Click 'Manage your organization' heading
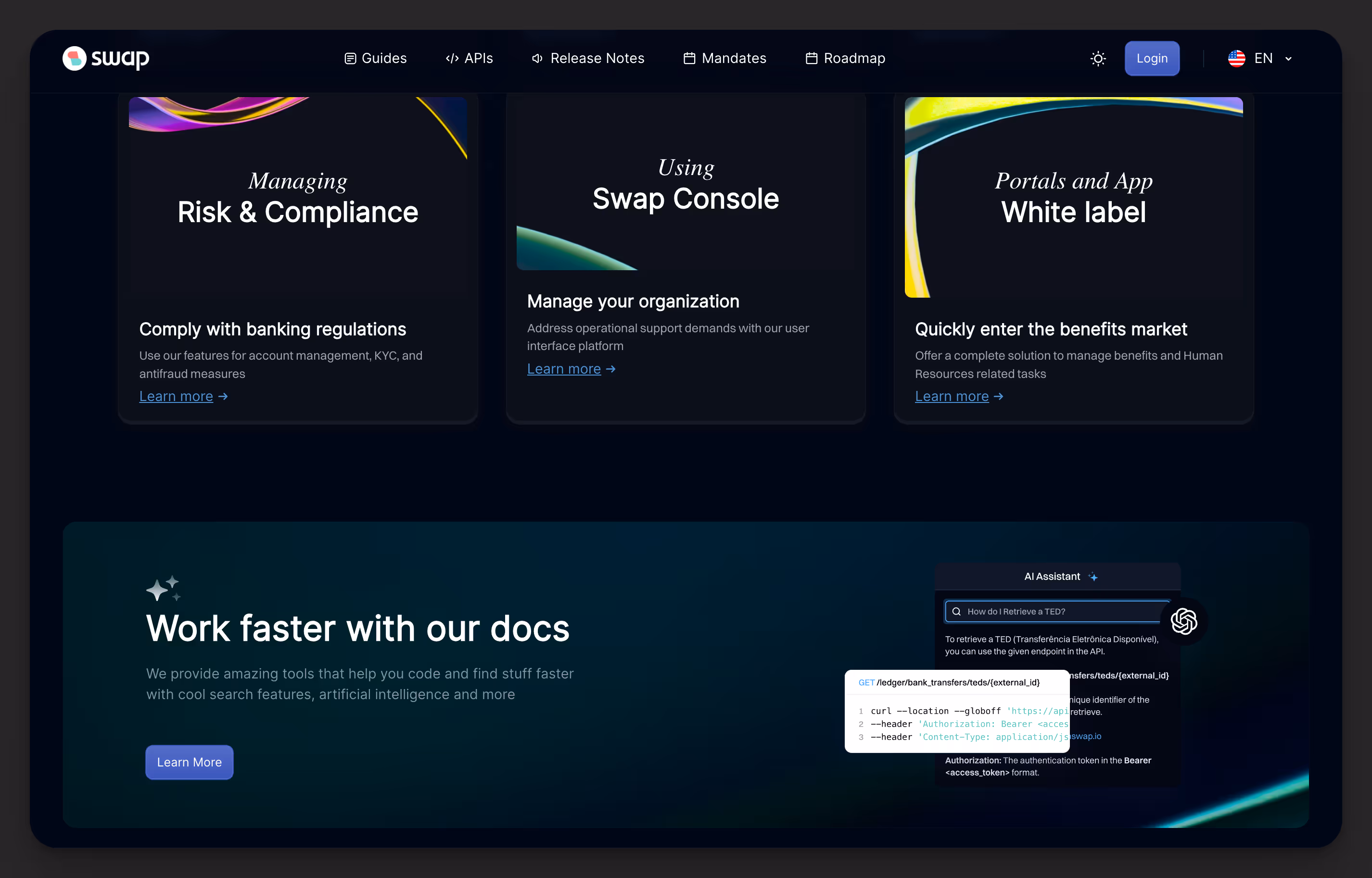The height and width of the screenshot is (878, 1372). pyautogui.click(x=633, y=301)
